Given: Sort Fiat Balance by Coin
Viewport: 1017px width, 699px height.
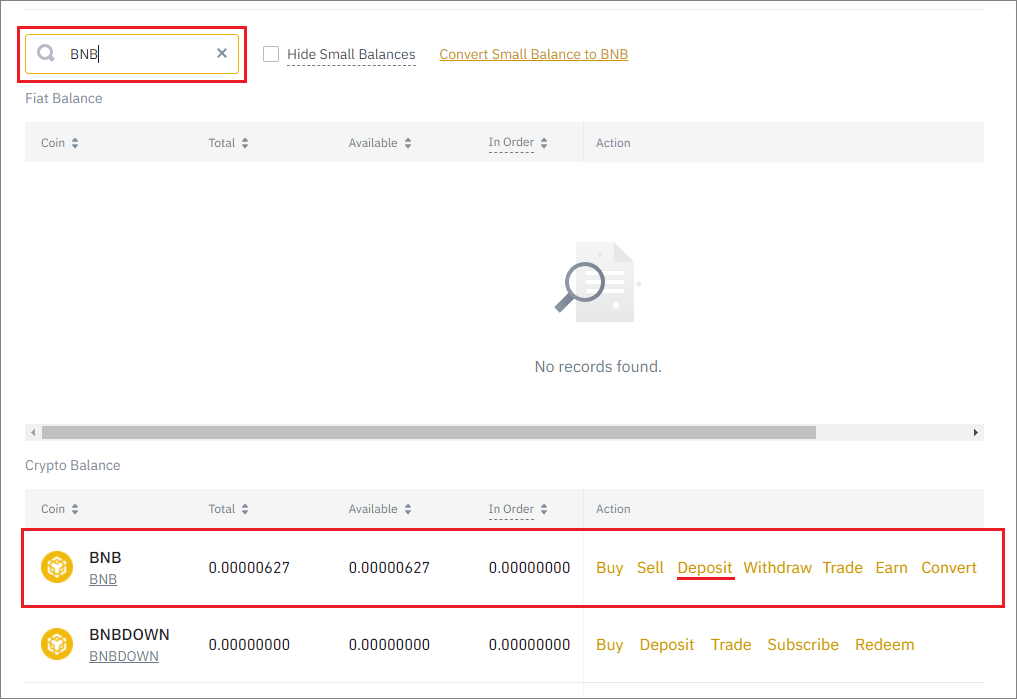Looking at the screenshot, I should [75, 143].
